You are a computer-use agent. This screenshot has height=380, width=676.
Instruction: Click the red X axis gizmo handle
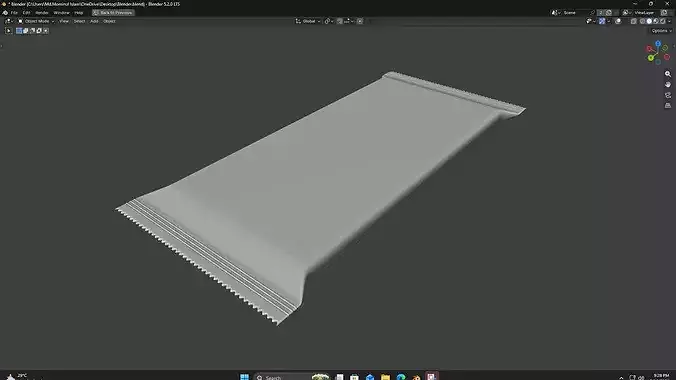pos(649,49)
